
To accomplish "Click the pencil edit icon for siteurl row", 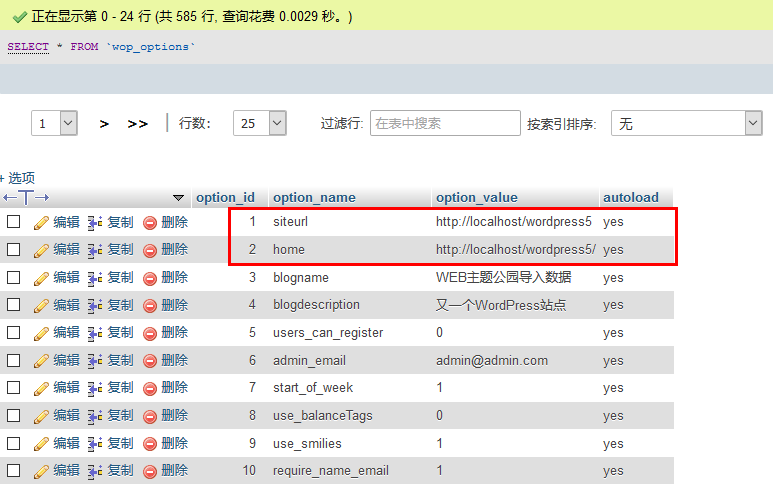I will tap(41, 222).
